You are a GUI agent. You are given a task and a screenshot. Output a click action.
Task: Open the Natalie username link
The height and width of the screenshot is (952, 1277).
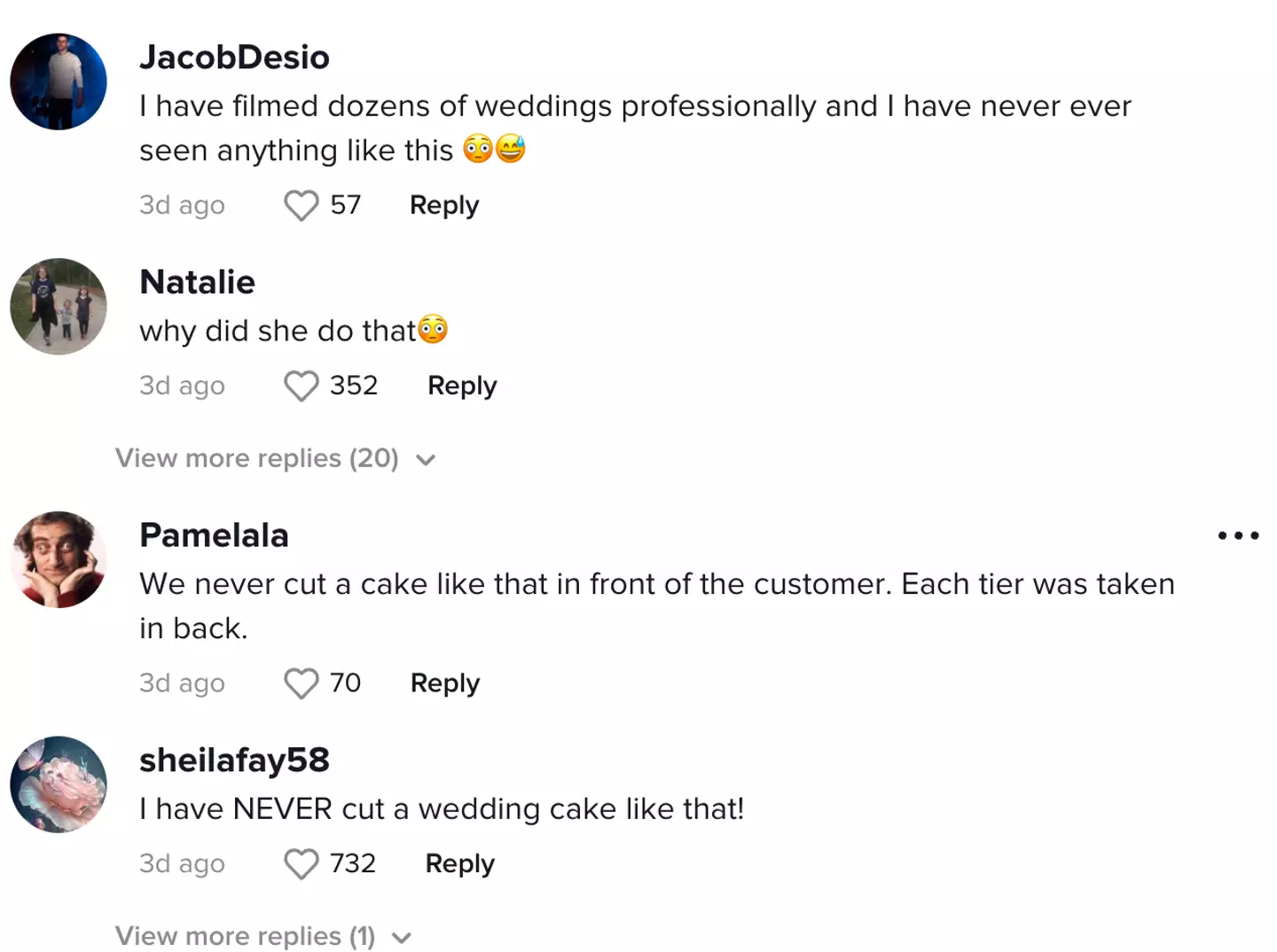197,283
